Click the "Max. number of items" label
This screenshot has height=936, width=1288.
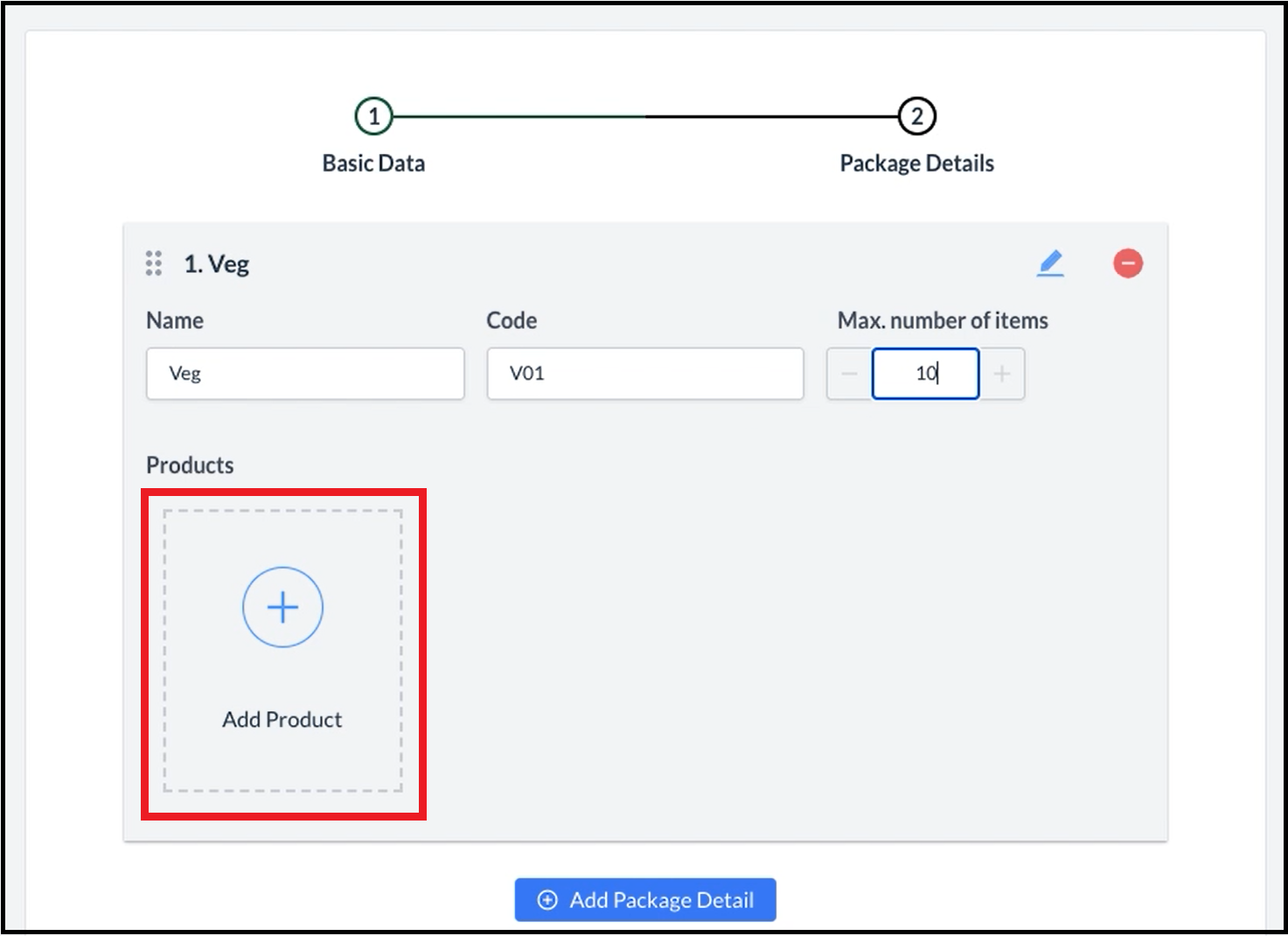tap(943, 321)
